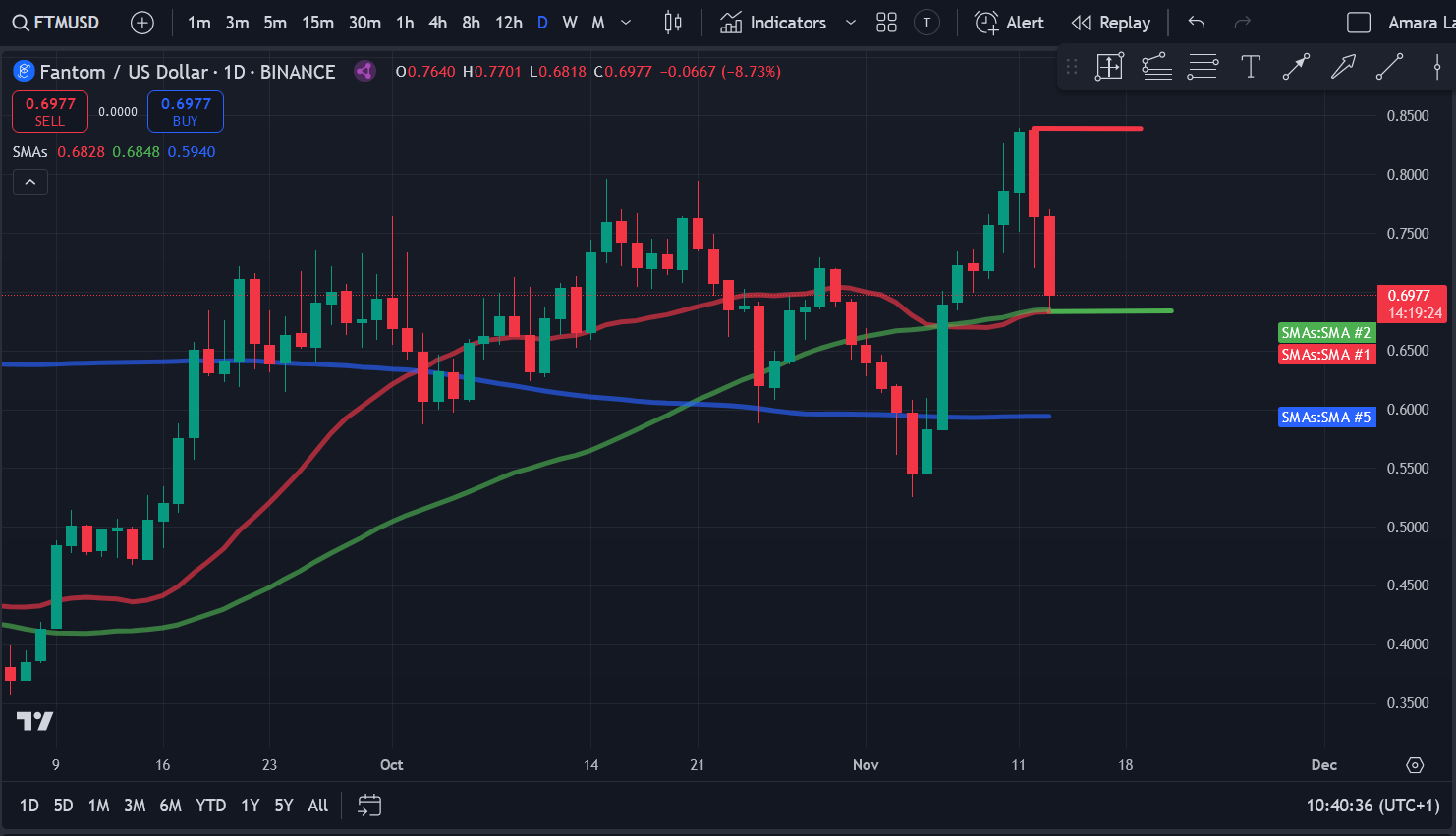
Task: Click the TradingView logo on chart
Action: coord(35,722)
